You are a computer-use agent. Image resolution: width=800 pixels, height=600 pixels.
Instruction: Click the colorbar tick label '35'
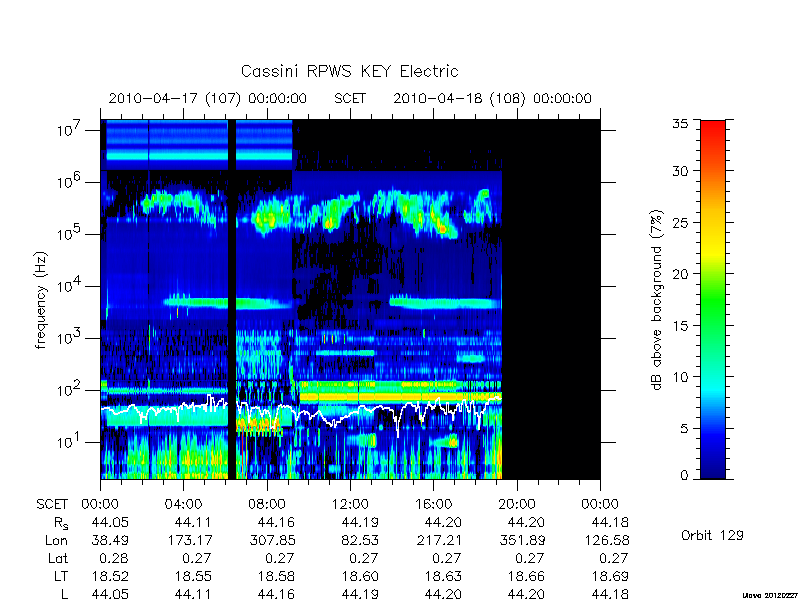pyautogui.click(x=681, y=123)
